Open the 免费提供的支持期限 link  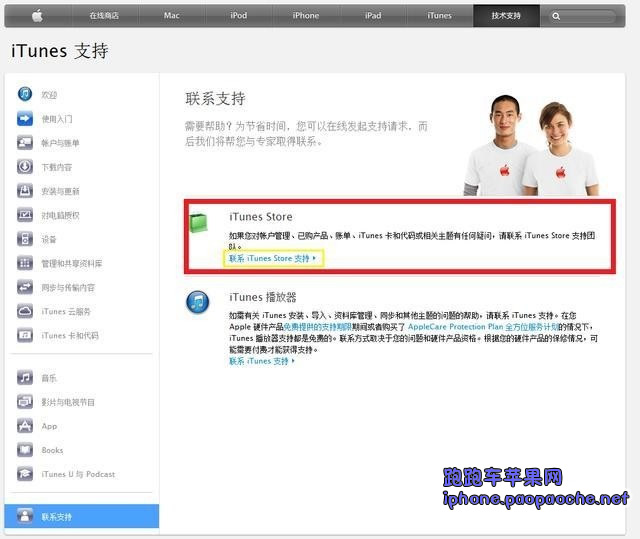318,327
